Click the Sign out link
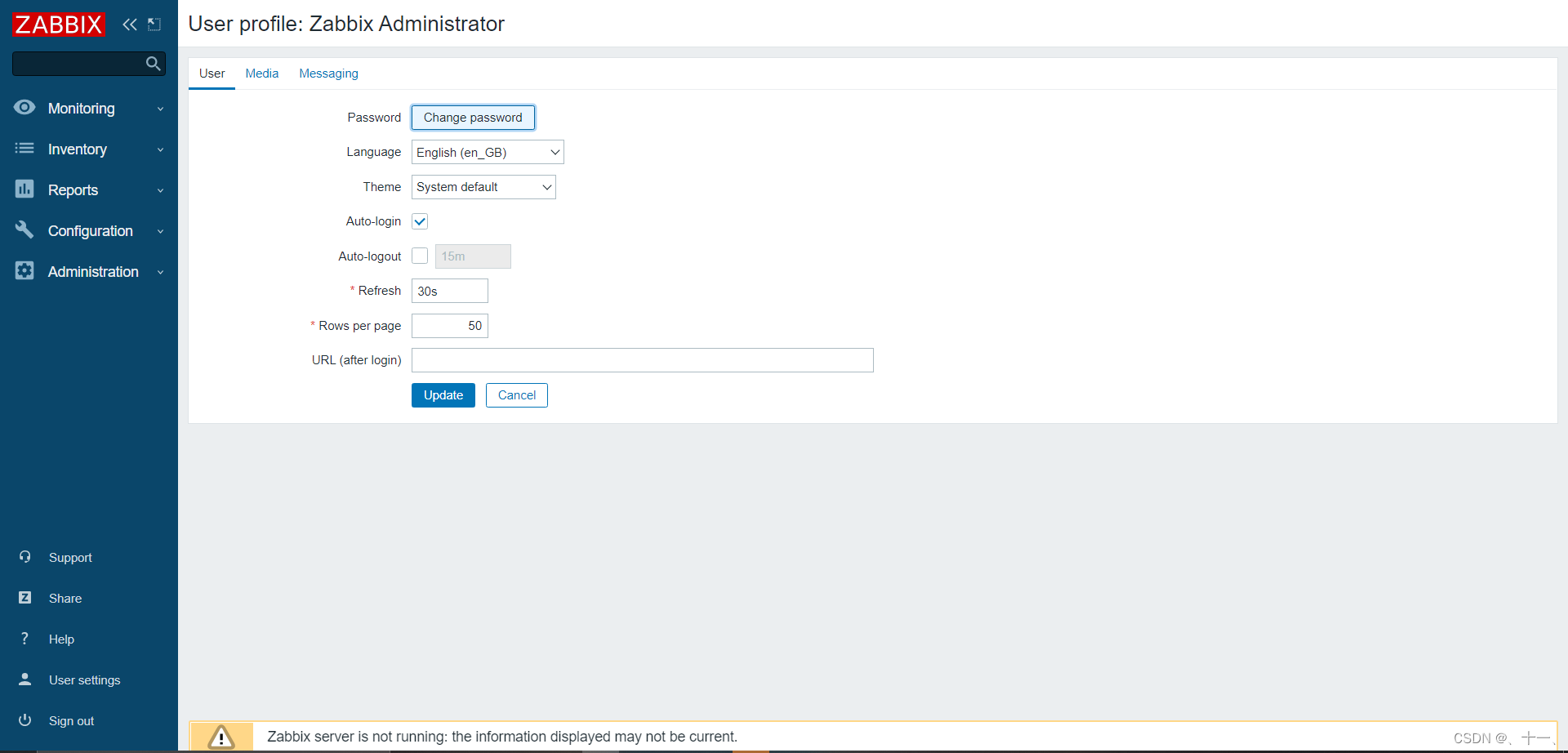Image resolution: width=1568 pixels, height=753 pixels. point(71,721)
